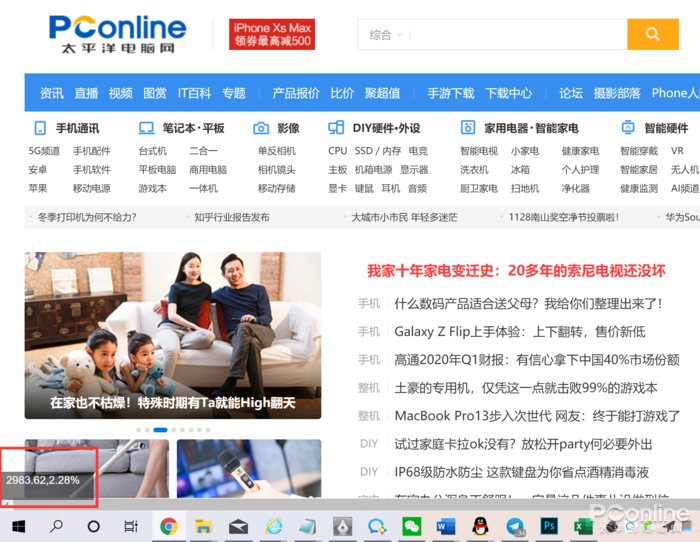Open the 5G频道 link
700x542 pixels.
pyautogui.click(x=44, y=151)
